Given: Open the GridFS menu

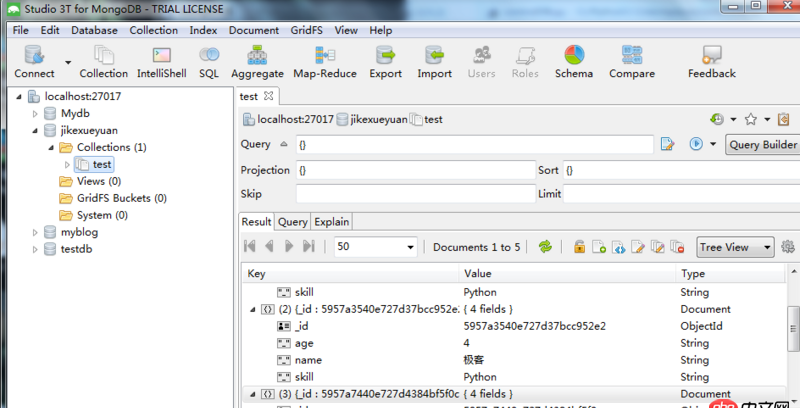Looking at the screenshot, I should [306, 30].
